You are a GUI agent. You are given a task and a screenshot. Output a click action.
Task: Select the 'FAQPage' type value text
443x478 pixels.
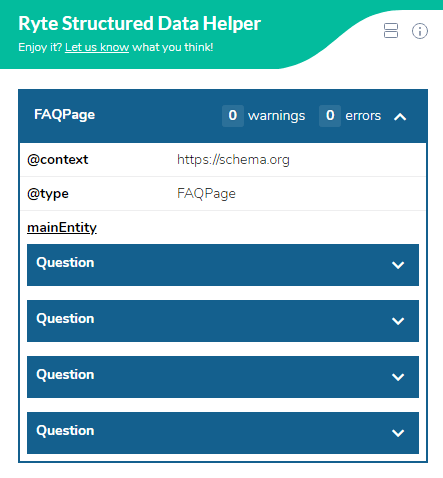206,194
